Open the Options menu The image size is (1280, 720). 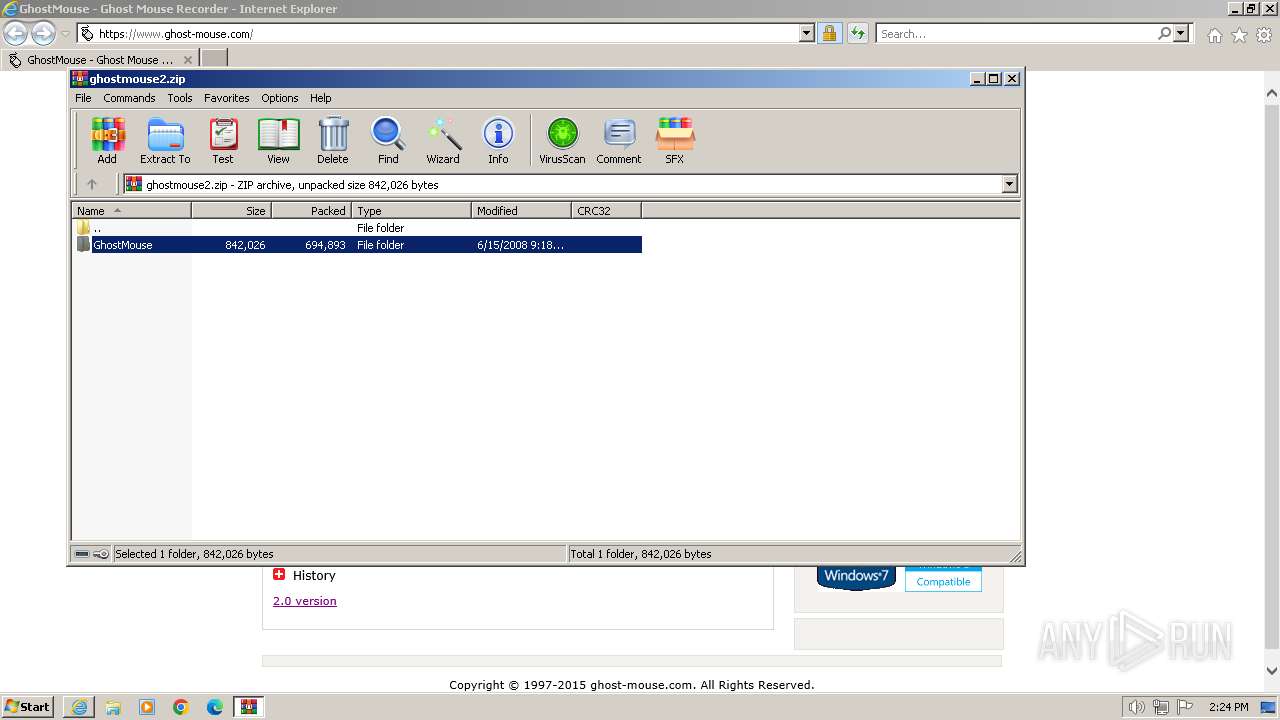(x=280, y=98)
